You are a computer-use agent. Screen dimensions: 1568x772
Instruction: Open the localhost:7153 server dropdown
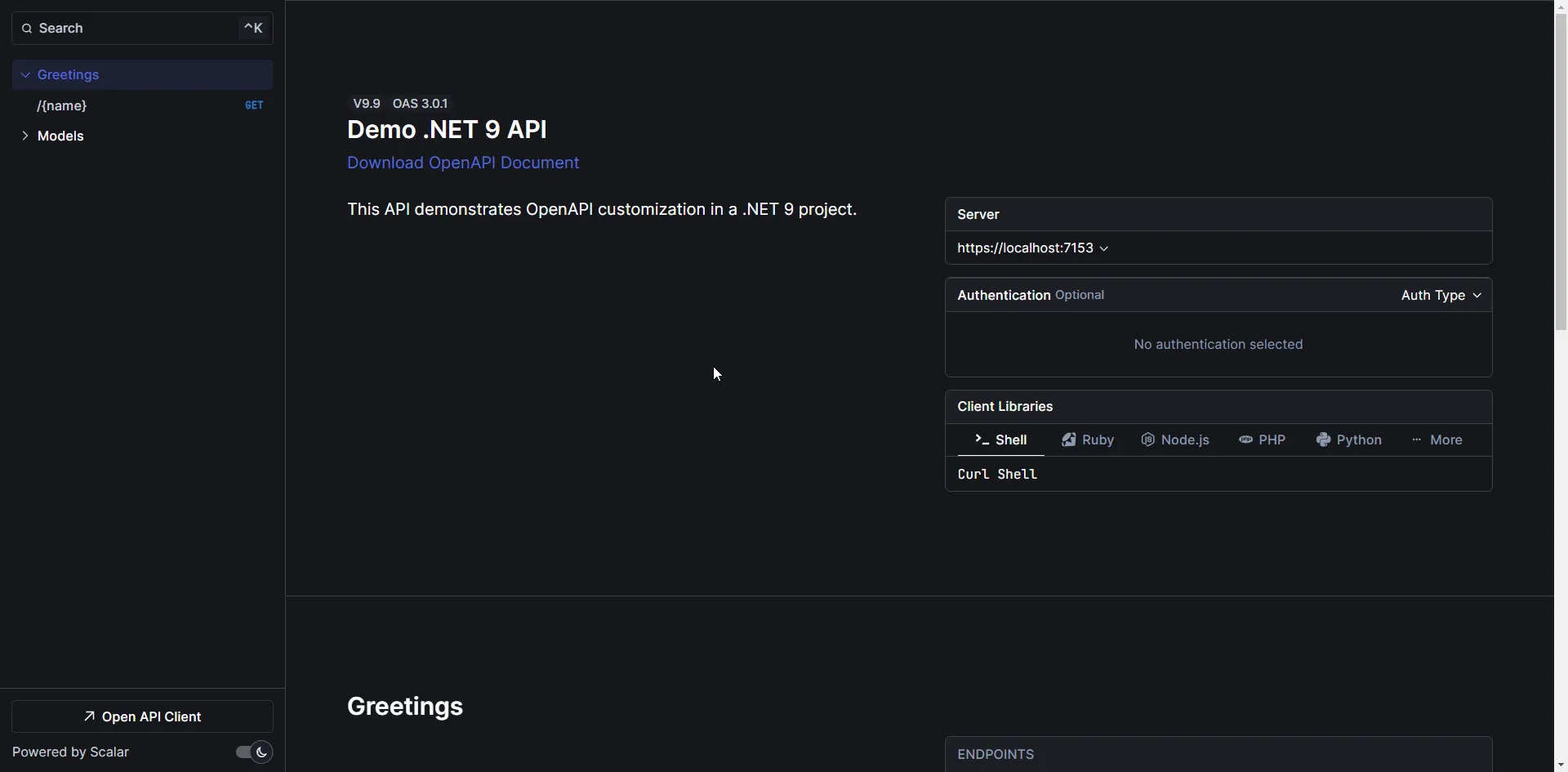[x=1032, y=248]
